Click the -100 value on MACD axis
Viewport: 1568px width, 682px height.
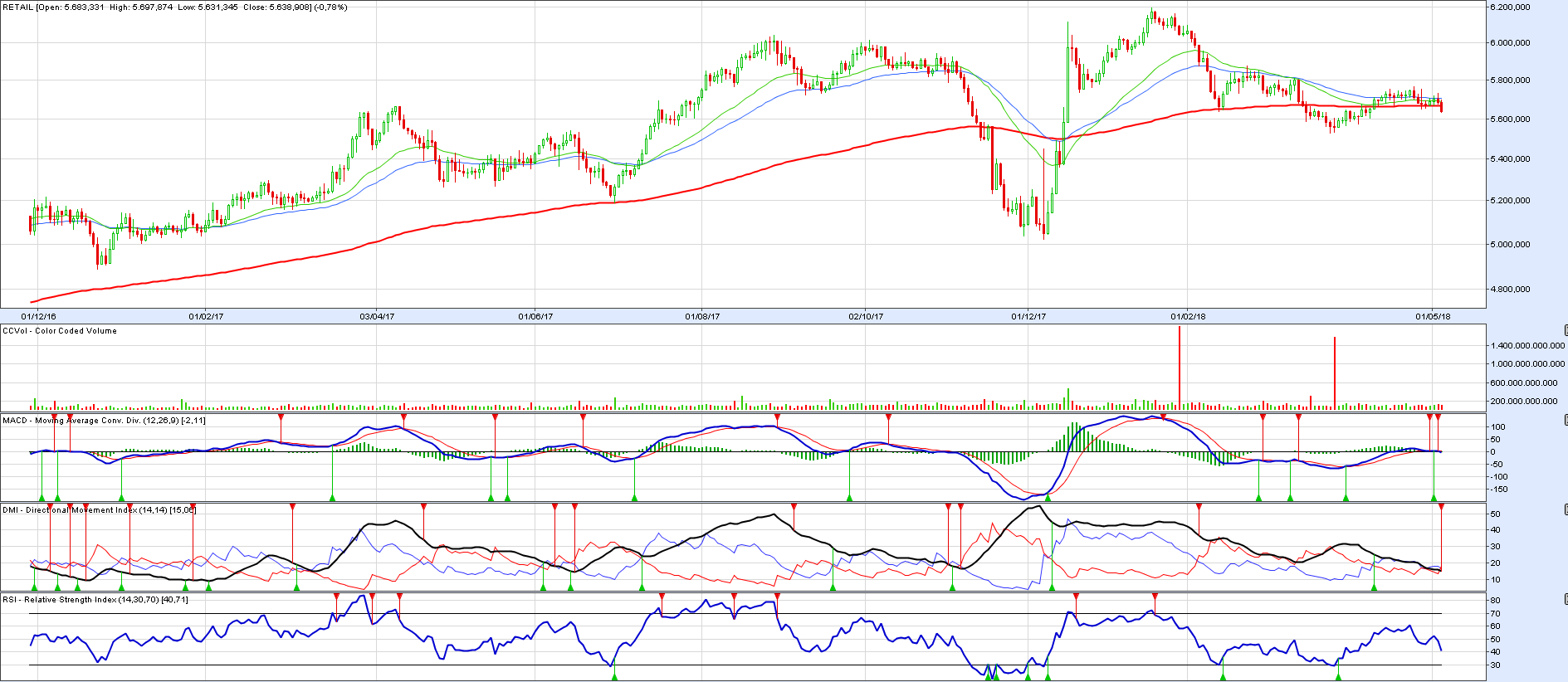[x=1499, y=476]
